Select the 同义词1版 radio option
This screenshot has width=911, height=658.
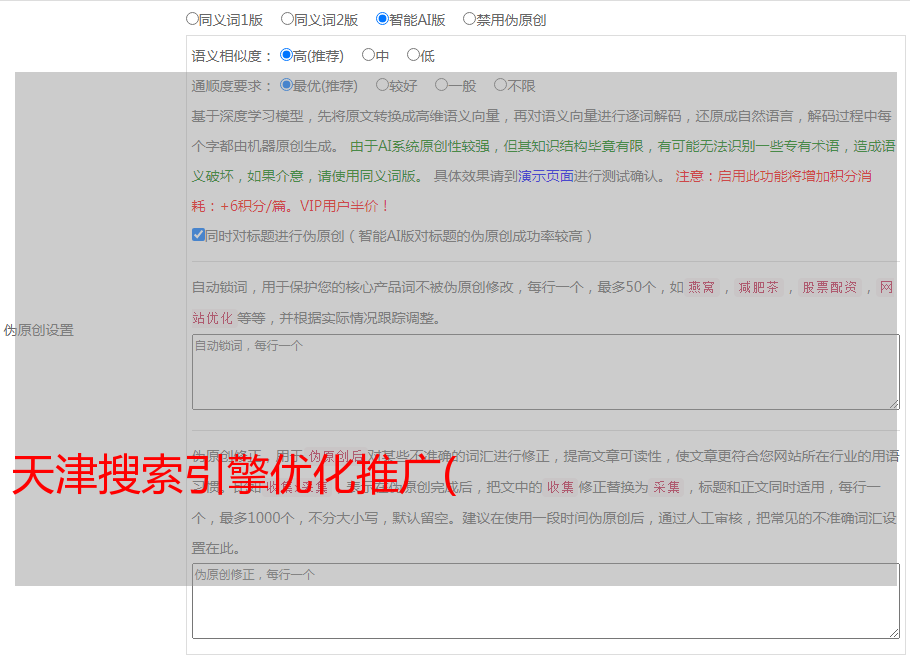[193, 19]
